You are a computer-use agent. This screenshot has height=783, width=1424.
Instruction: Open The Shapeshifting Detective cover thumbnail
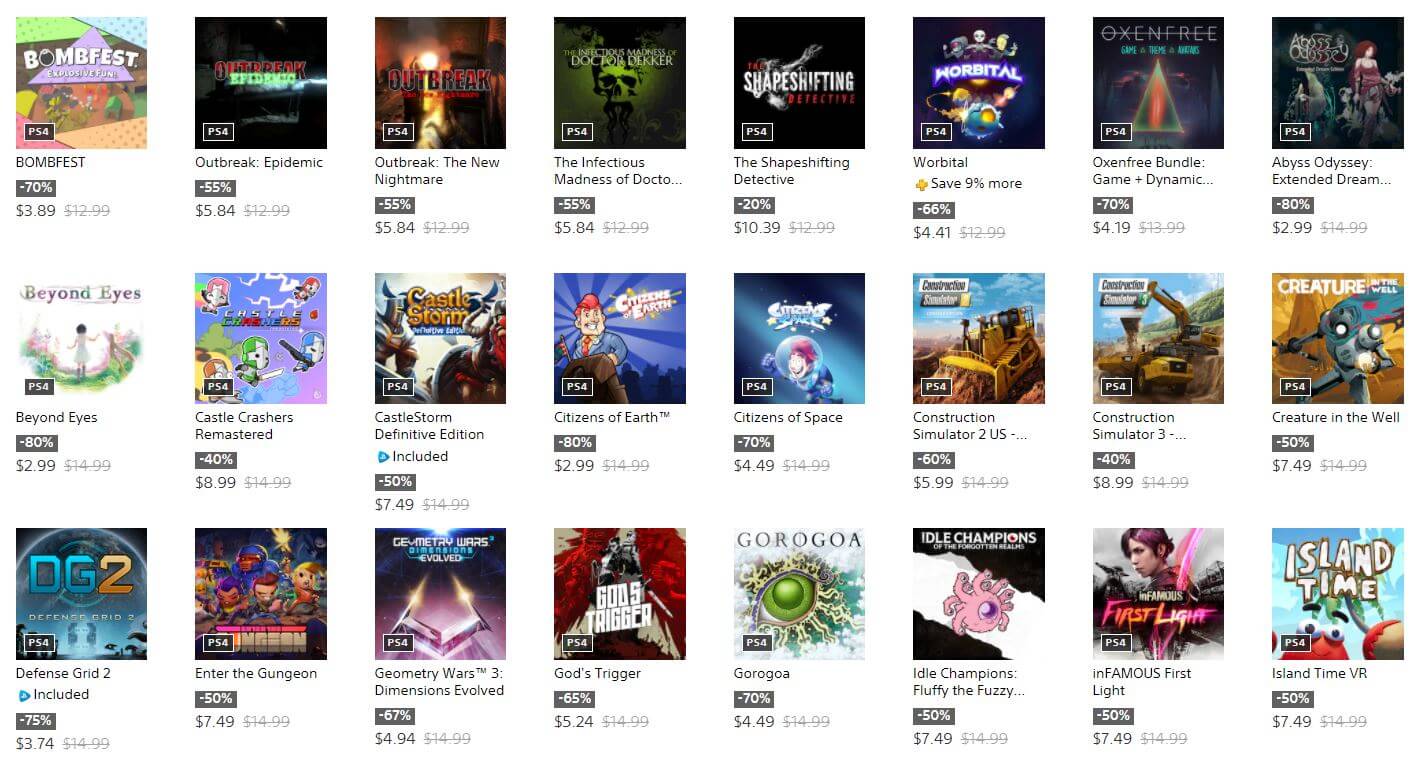coord(799,83)
